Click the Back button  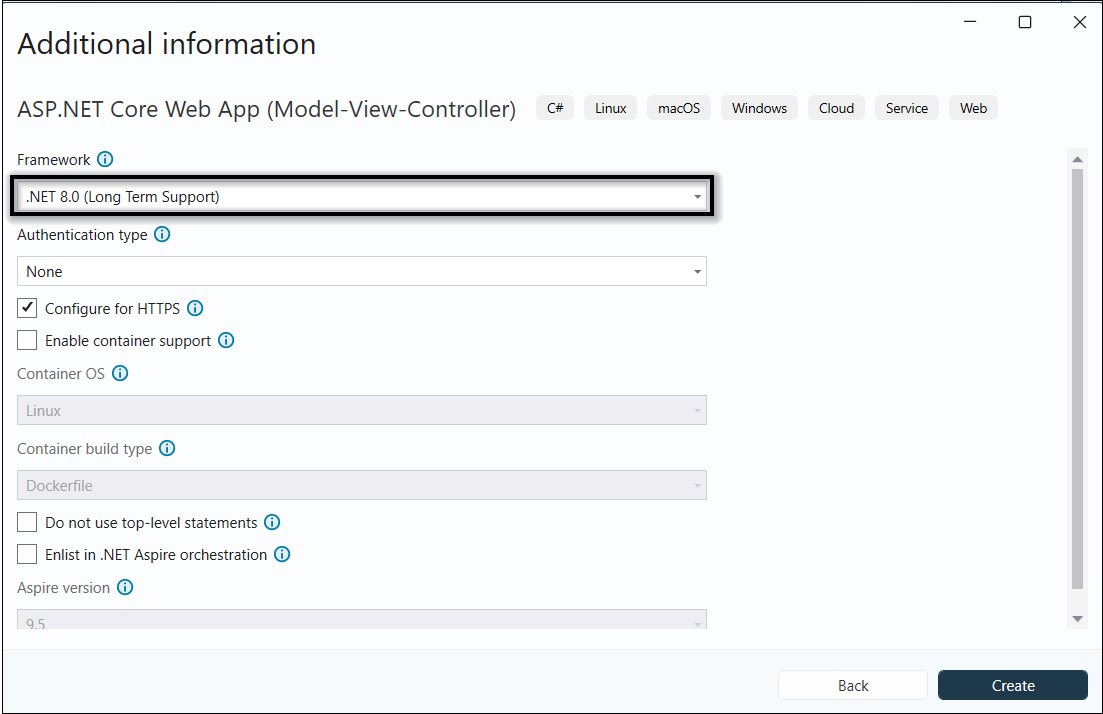[852, 685]
